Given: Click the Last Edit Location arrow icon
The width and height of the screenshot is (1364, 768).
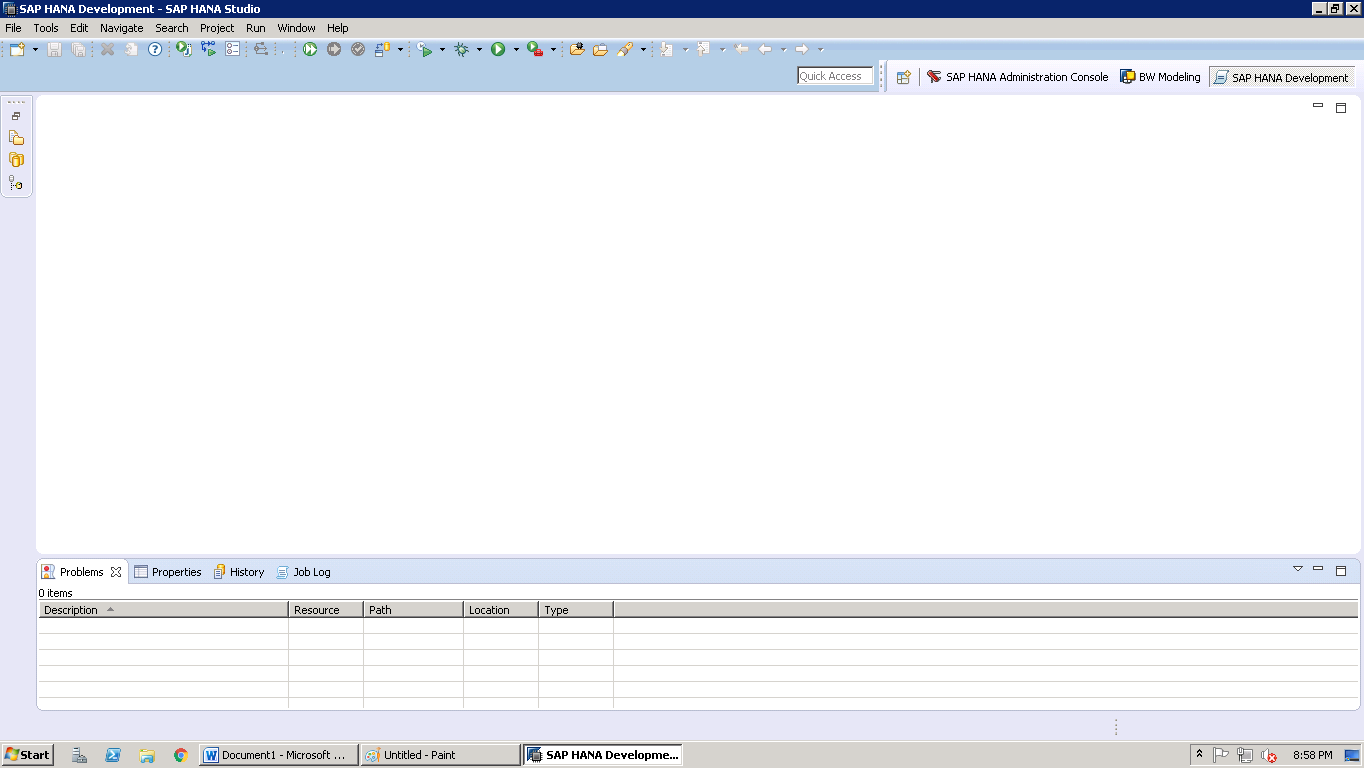Looking at the screenshot, I should tap(741, 49).
